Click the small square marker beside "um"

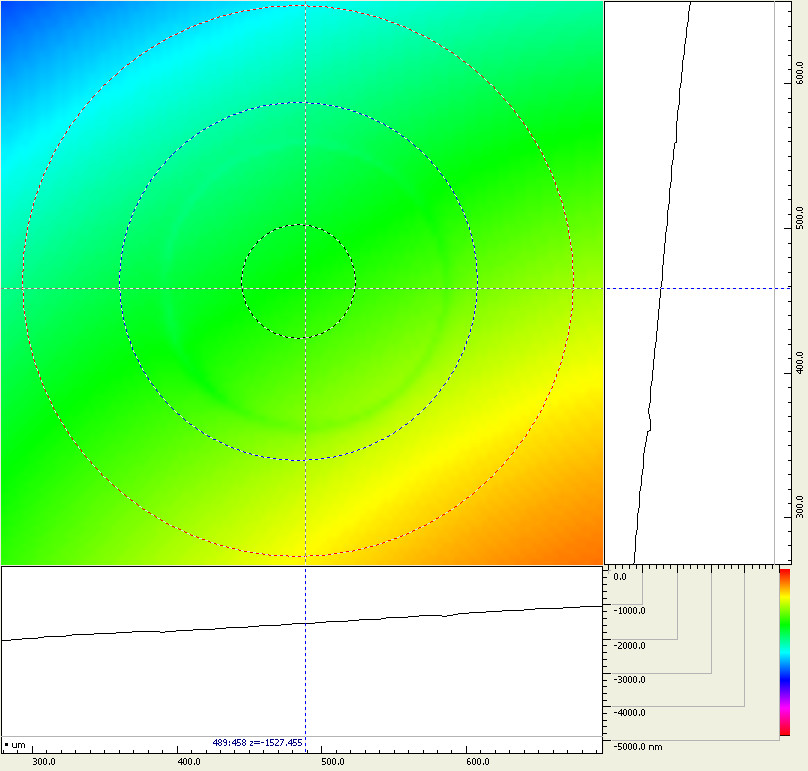point(6,745)
